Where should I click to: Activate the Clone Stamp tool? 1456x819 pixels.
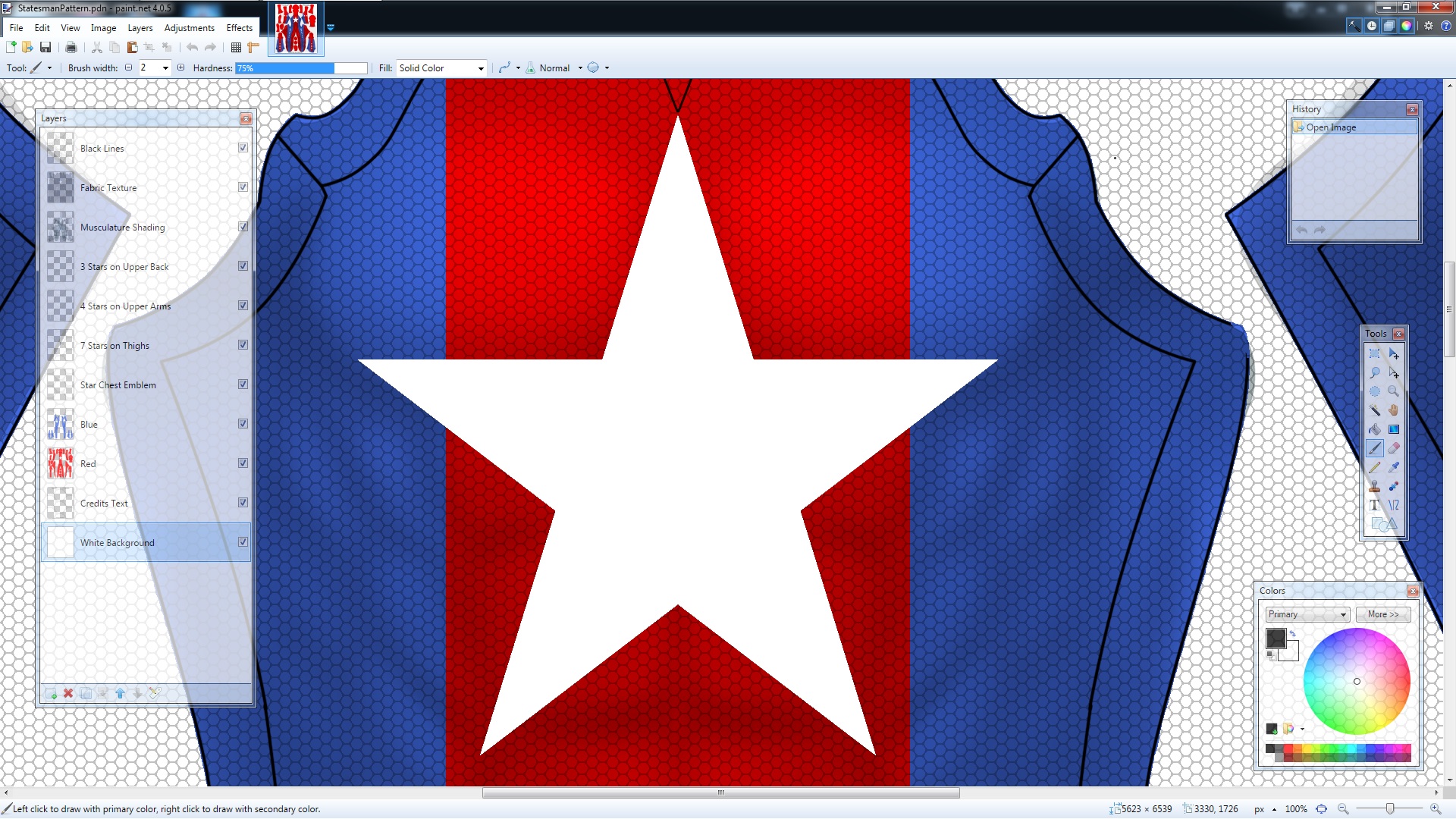click(1374, 486)
